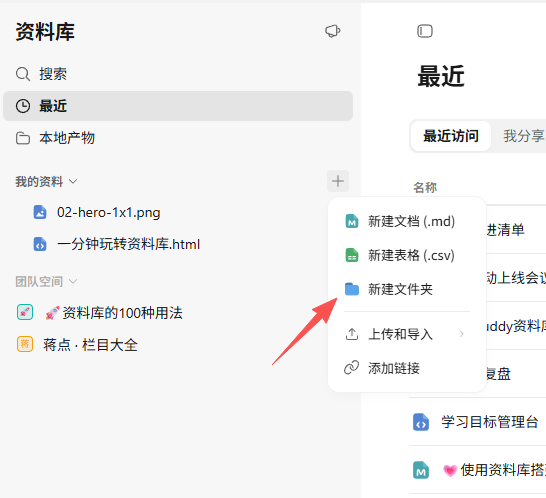546x498 pixels.
Task: Click the blue folder icon of 新建文件夹
Action: click(x=352, y=289)
